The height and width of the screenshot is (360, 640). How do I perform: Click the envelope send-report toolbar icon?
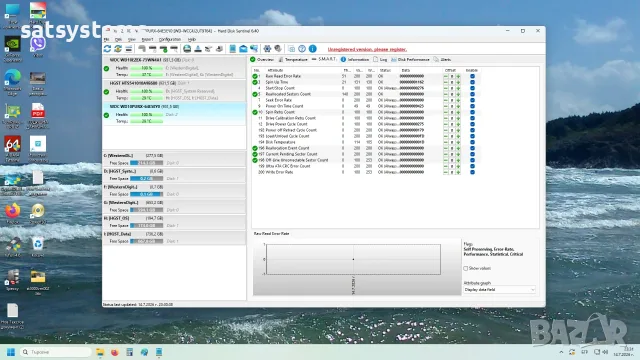(x=243, y=49)
